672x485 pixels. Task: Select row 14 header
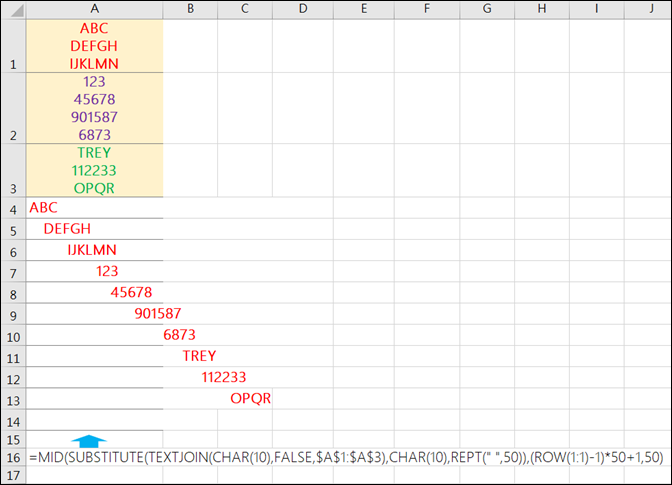(x=13, y=420)
